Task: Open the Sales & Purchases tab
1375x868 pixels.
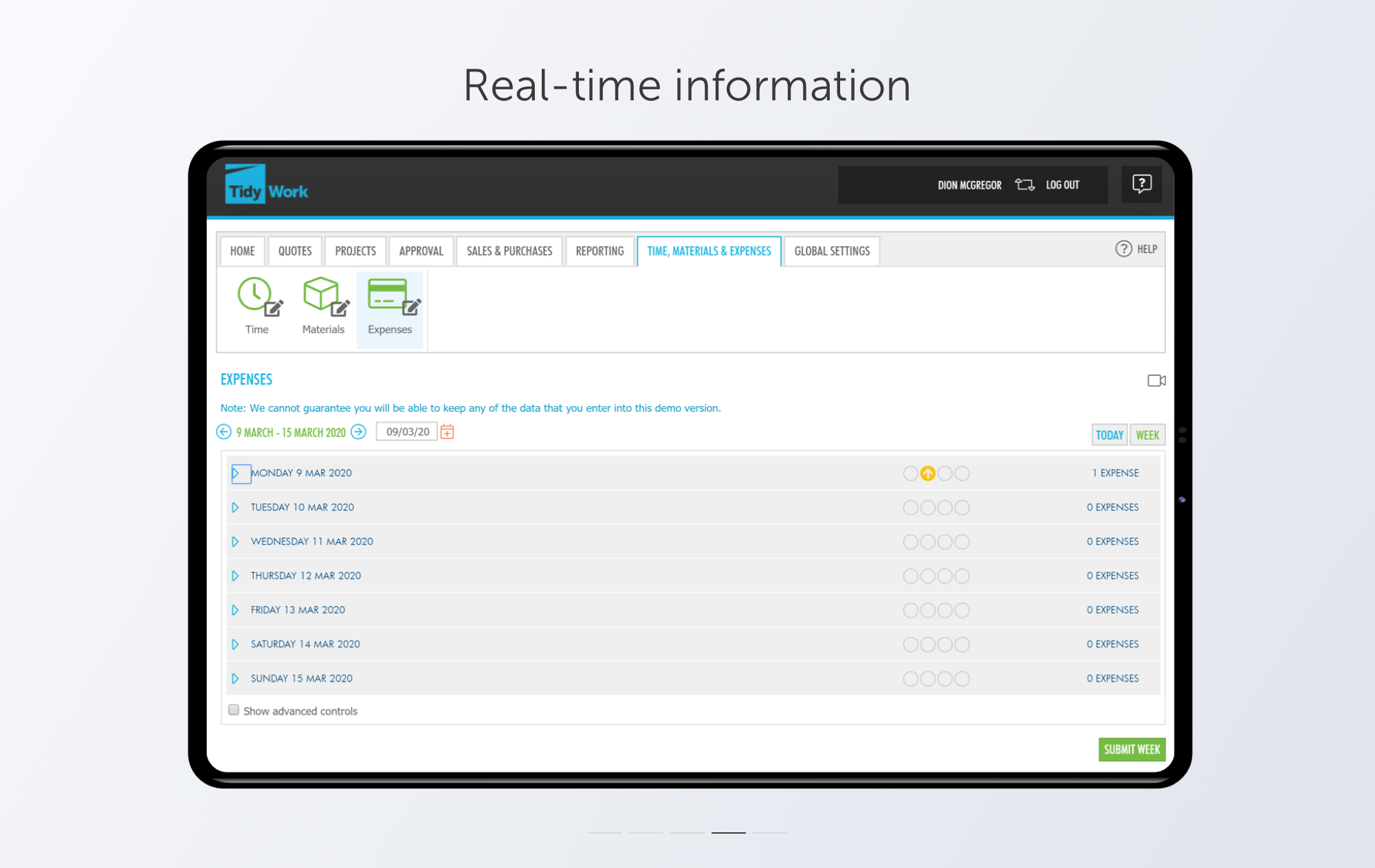Action: click(509, 251)
